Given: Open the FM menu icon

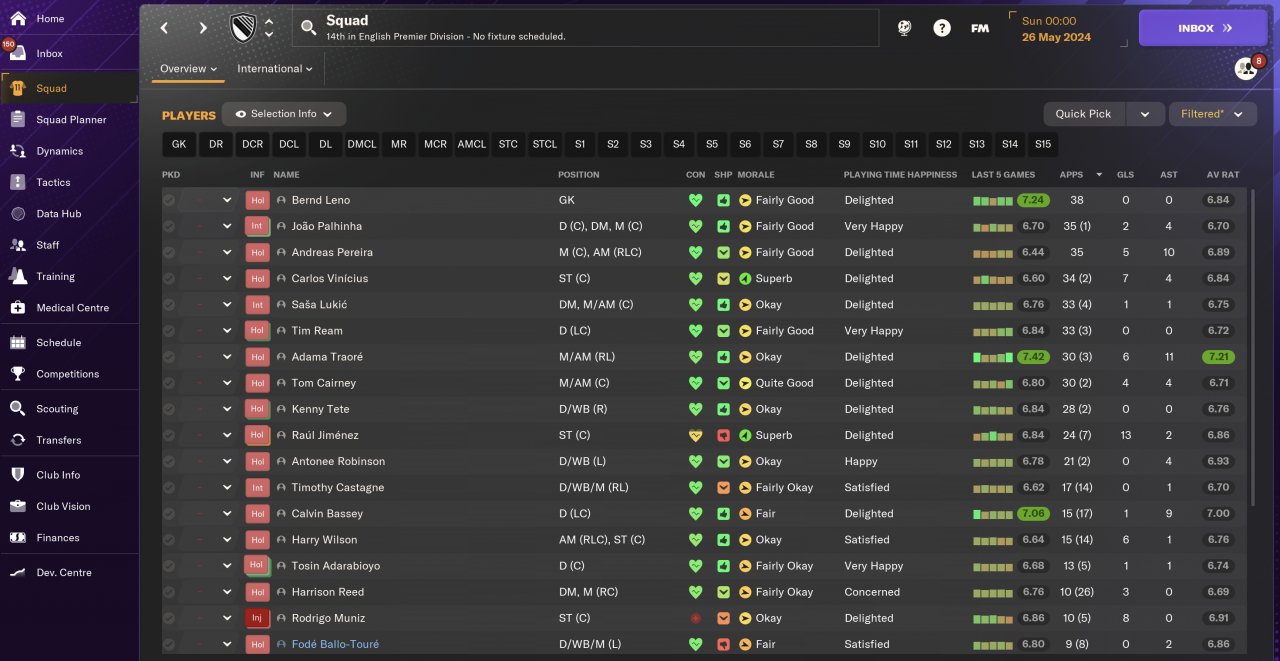Looking at the screenshot, I should 980,28.
